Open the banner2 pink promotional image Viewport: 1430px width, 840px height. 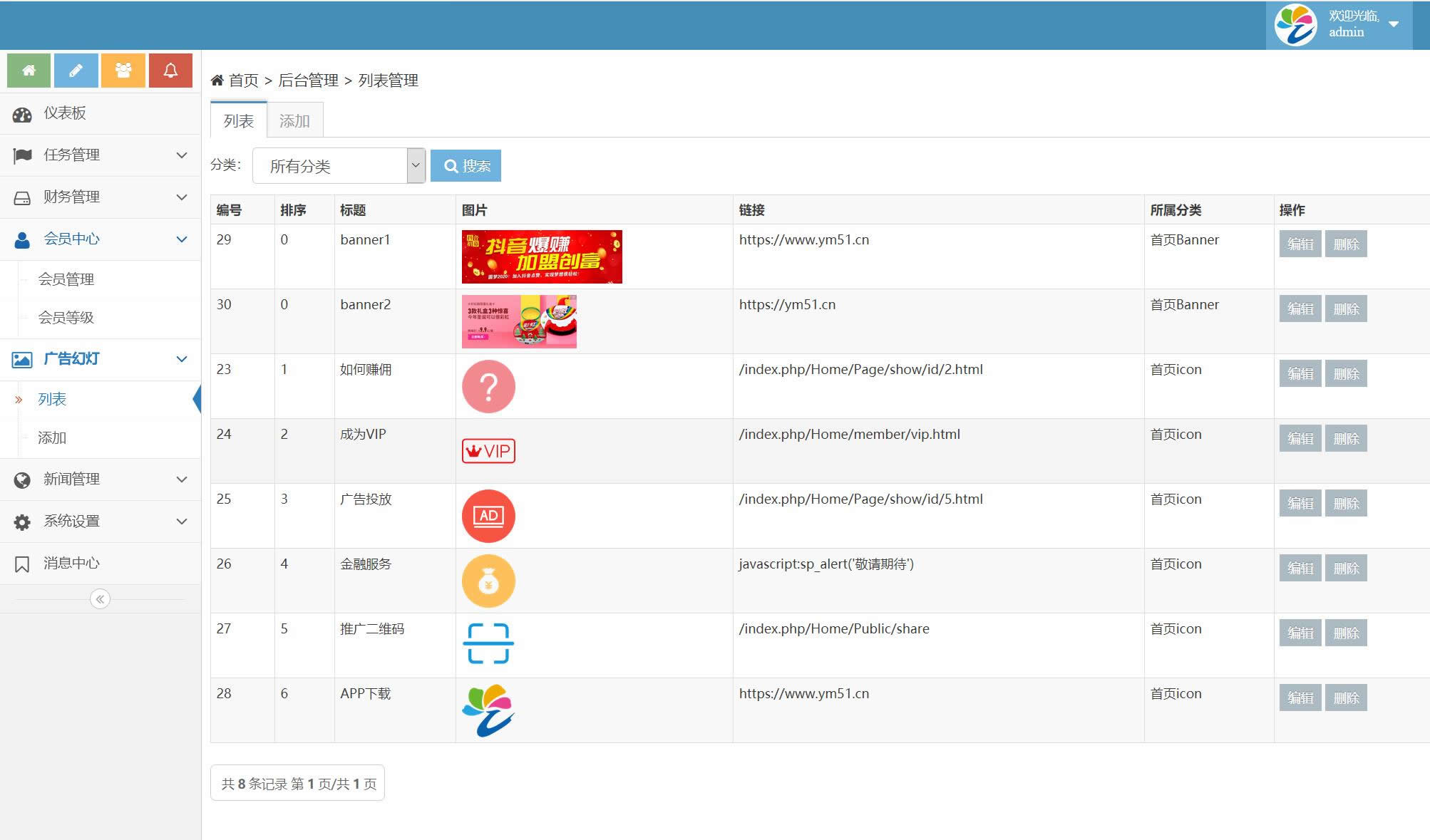pos(519,321)
